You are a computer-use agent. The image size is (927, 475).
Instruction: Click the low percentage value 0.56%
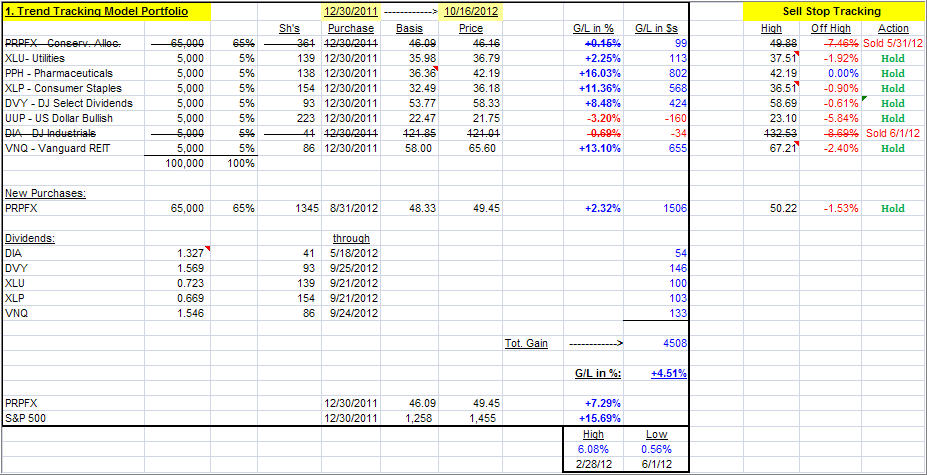click(656, 448)
